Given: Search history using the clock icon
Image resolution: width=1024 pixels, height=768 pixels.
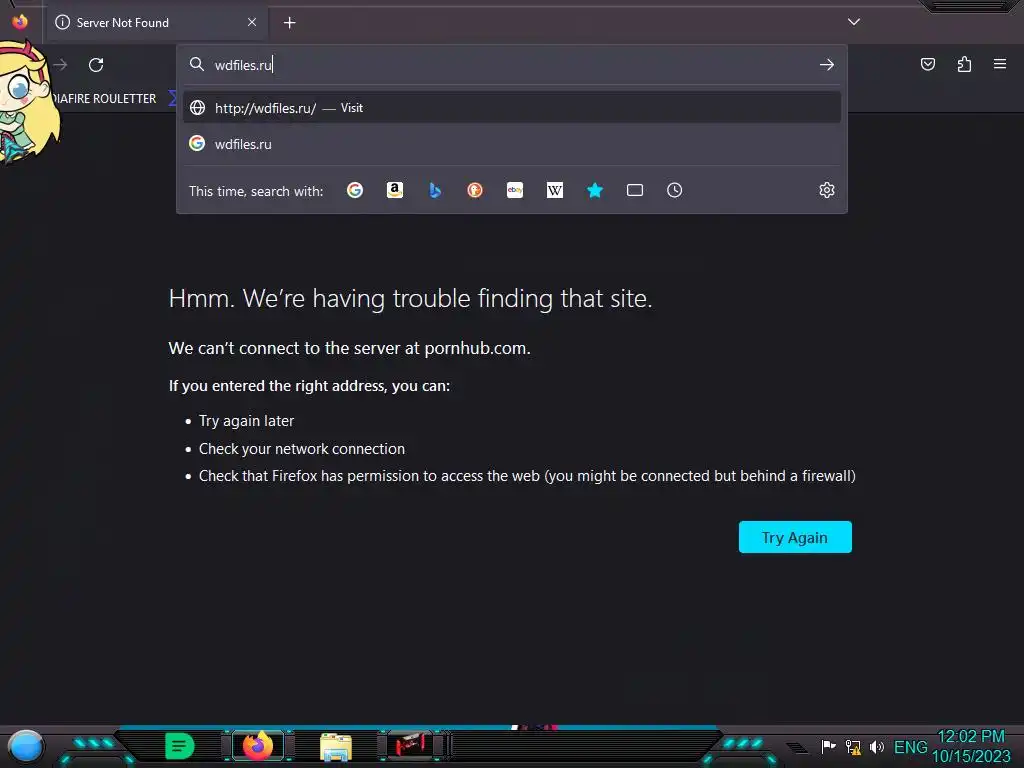Looking at the screenshot, I should 675,190.
